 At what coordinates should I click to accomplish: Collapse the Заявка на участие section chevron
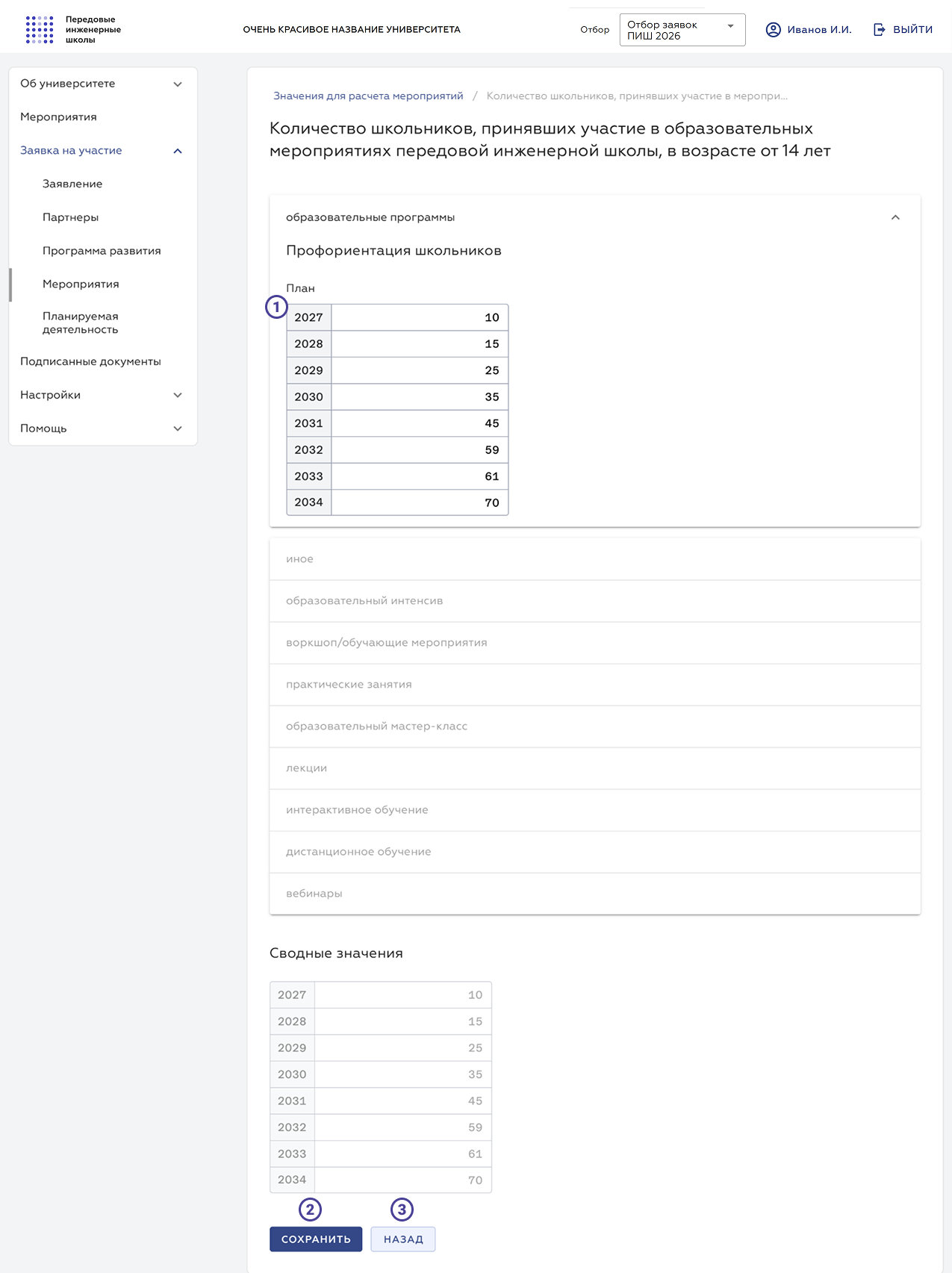click(x=178, y=151)
